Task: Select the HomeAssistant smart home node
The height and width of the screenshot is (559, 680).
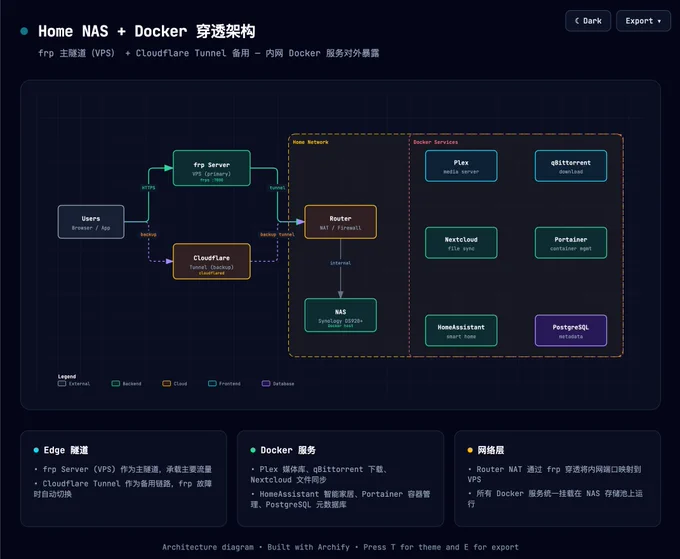Action: tap(461, 330)
